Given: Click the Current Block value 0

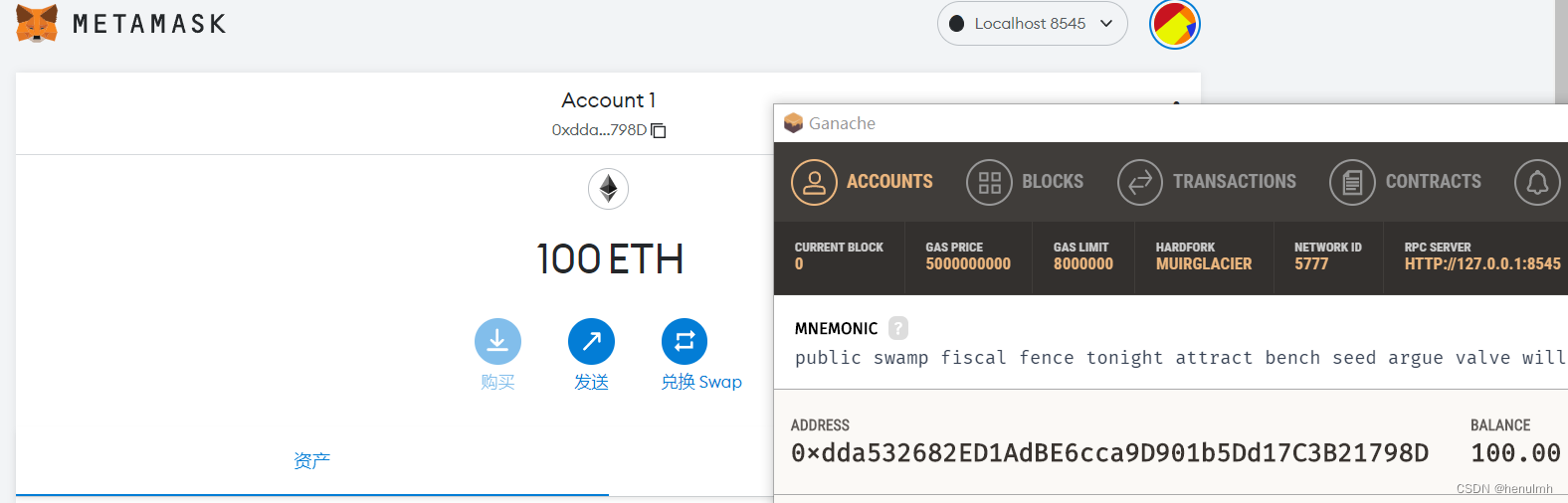Looking at the screenshot, I should (799, 264).
